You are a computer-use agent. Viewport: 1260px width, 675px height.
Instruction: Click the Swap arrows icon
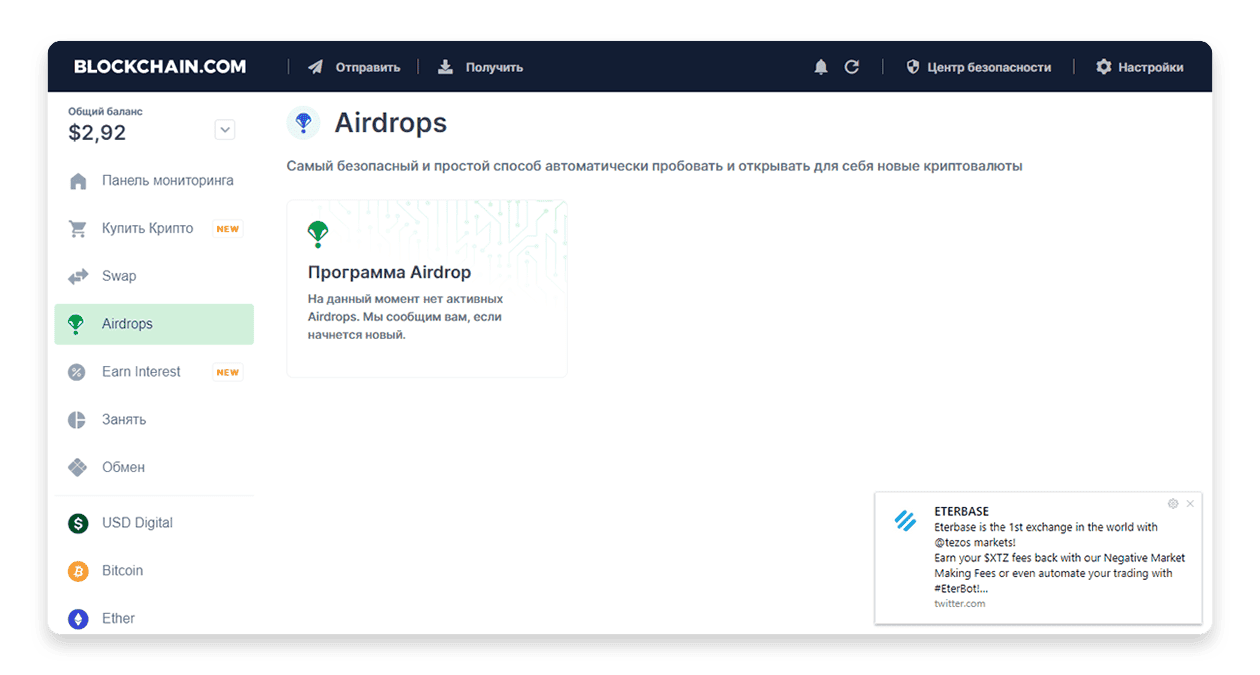78,276
